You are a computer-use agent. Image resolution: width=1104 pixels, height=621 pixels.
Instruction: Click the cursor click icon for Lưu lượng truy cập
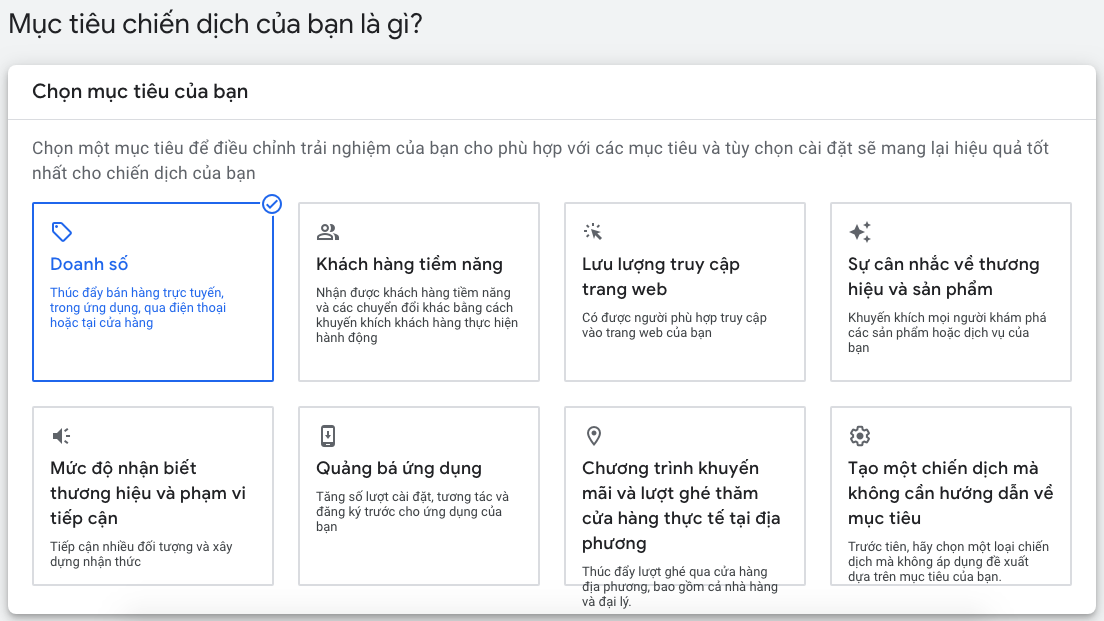click(593, 232)
